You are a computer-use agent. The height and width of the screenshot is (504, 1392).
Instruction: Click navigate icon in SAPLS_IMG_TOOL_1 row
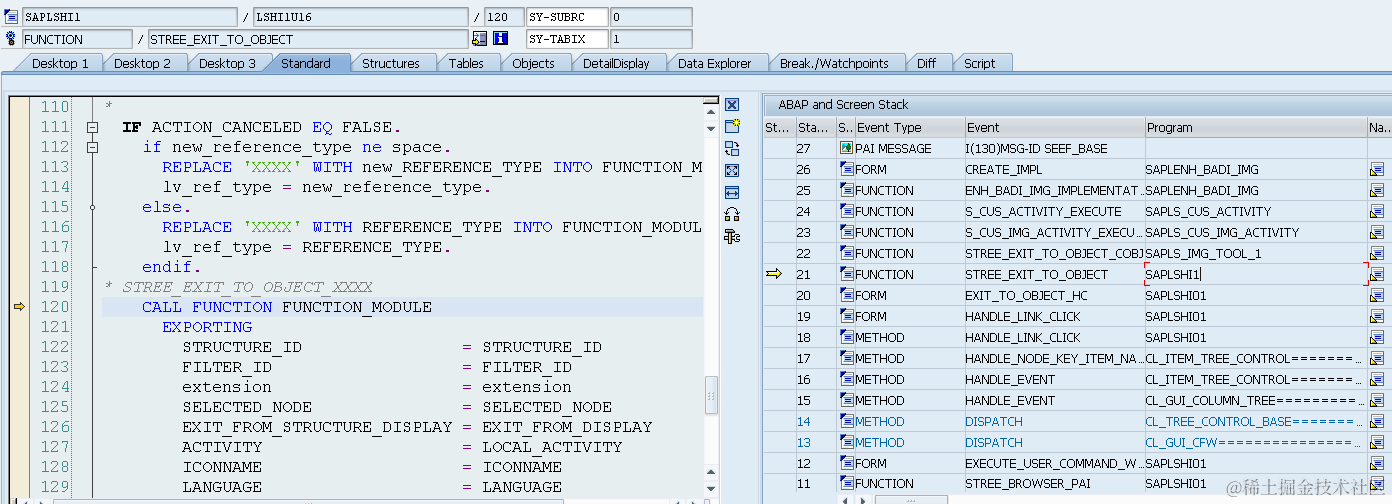tap(1377, 253)
